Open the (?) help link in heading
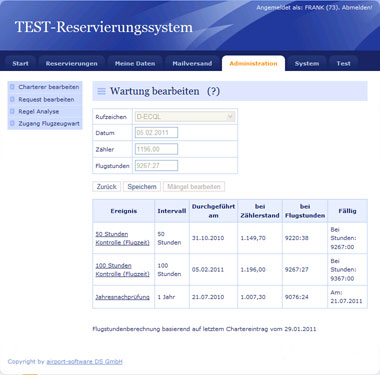 pos(213,91)
